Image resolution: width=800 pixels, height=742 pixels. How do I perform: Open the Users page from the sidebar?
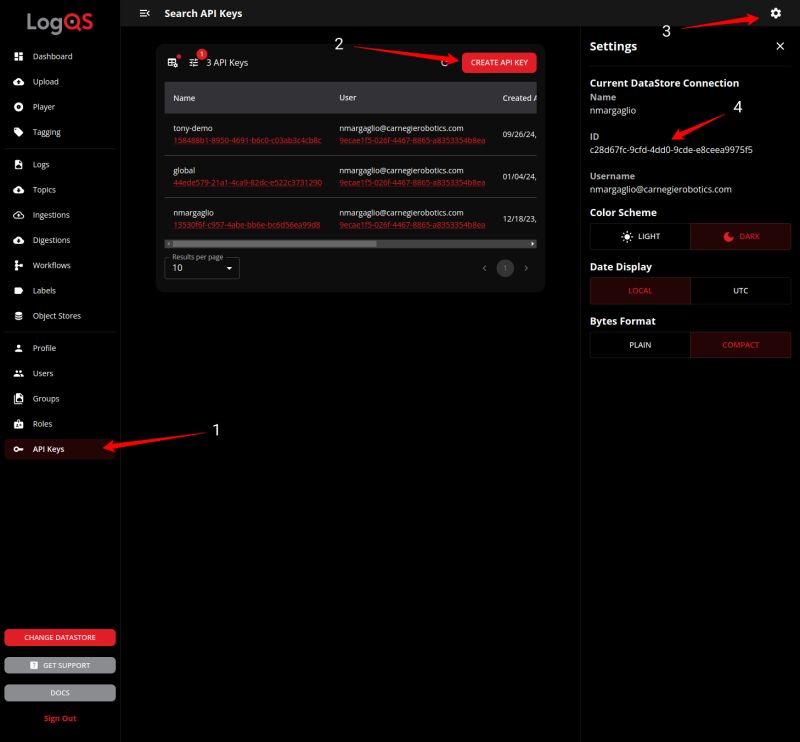pos(41,374)
